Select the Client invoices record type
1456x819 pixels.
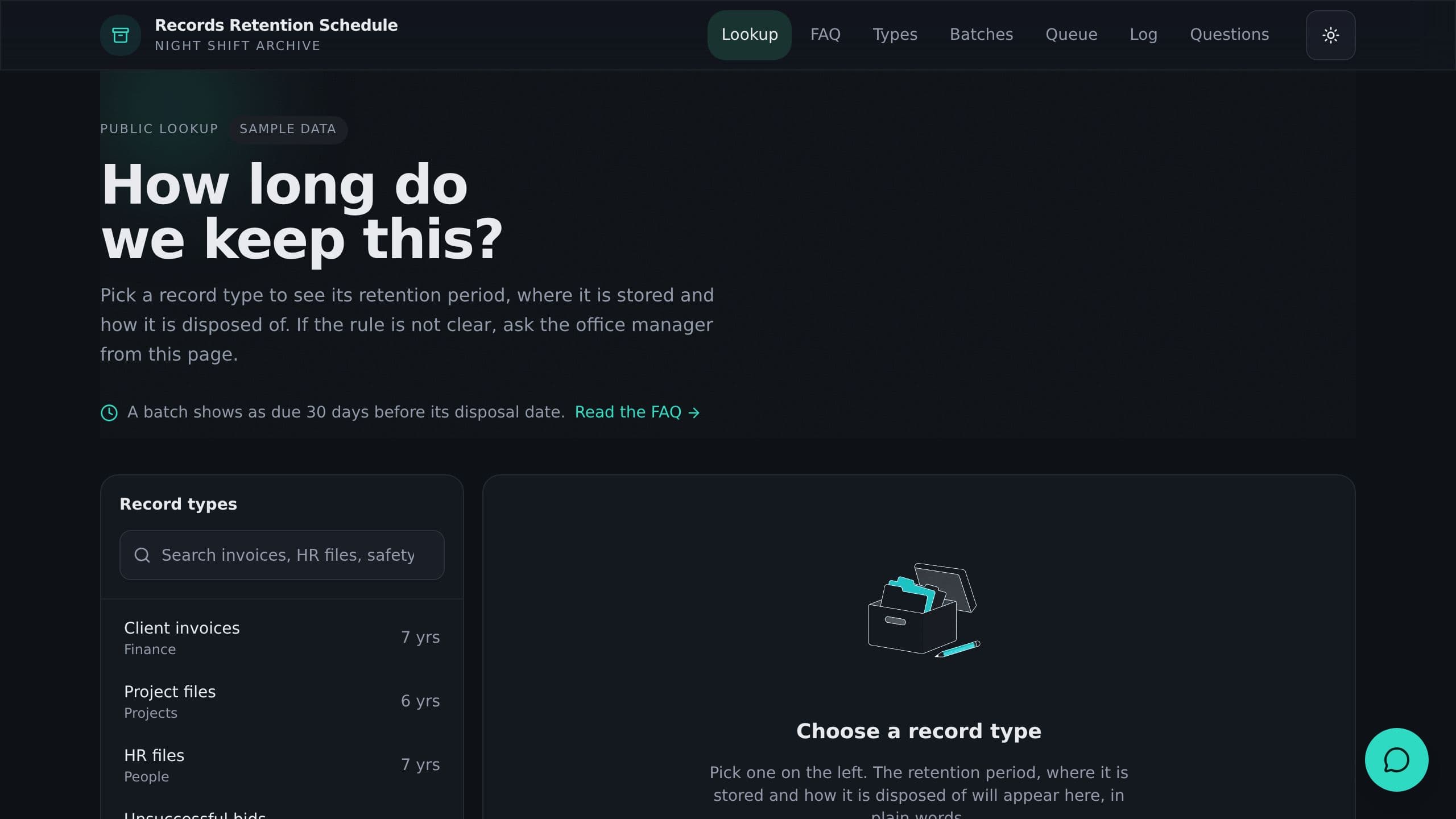(282, 638)
